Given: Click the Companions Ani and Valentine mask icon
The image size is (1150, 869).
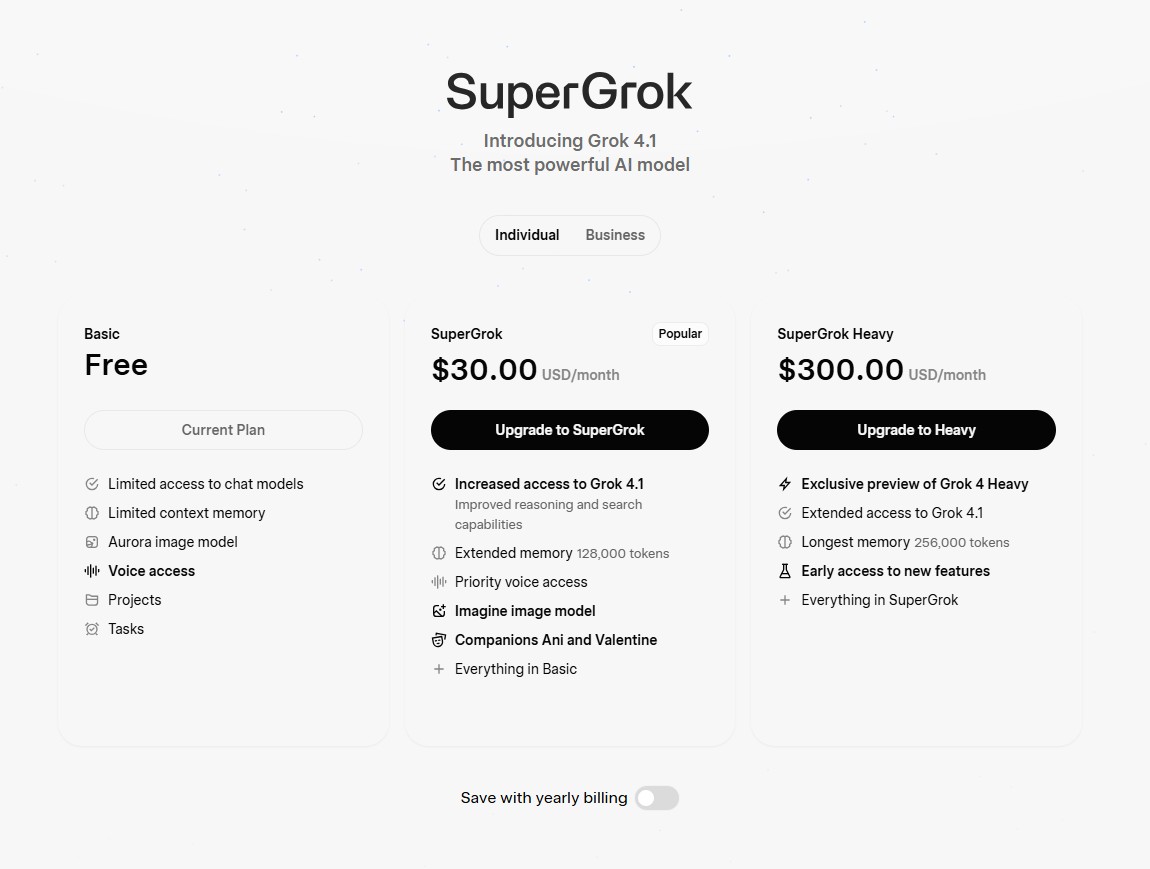Looking at the screenshot, I should (438, 640).
